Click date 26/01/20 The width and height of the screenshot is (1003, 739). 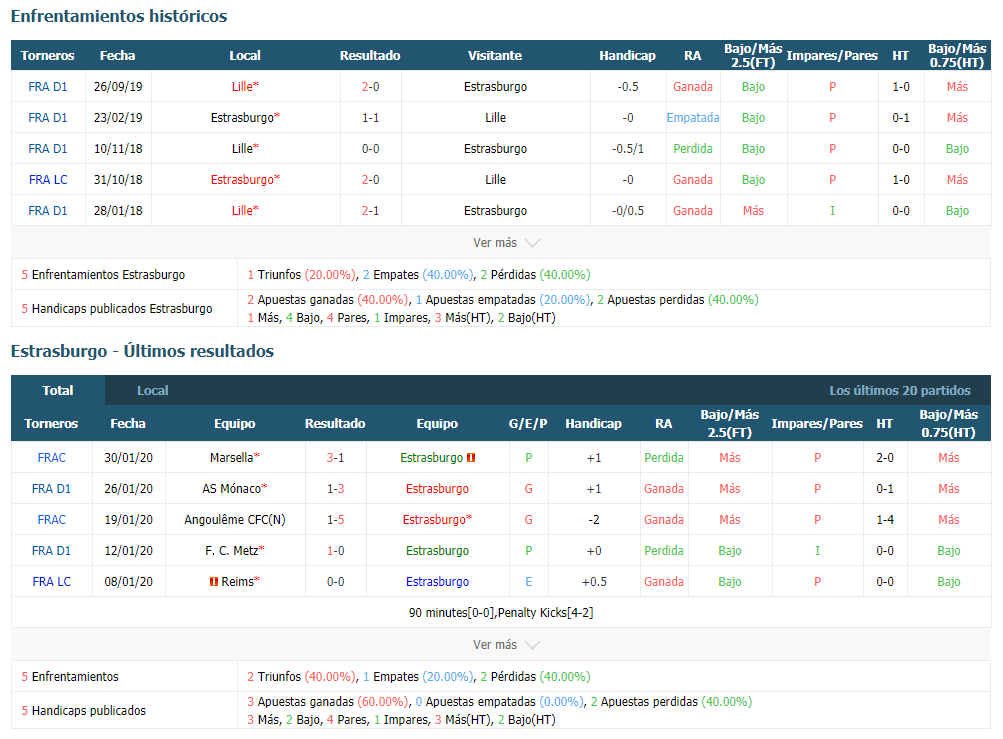(129, 489)
